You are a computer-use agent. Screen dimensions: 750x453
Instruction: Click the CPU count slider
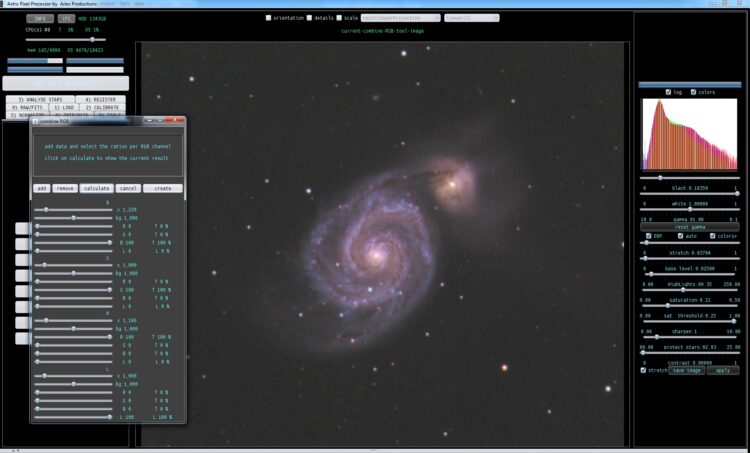click(66, 40)
